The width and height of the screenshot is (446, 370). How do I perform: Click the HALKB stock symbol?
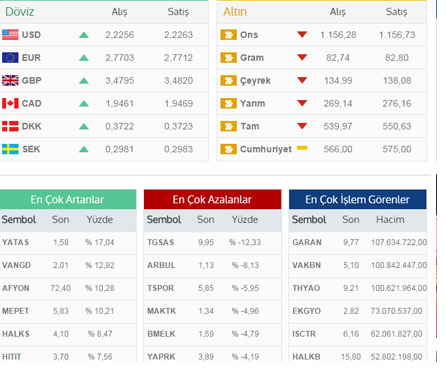[x=306, y=357]
